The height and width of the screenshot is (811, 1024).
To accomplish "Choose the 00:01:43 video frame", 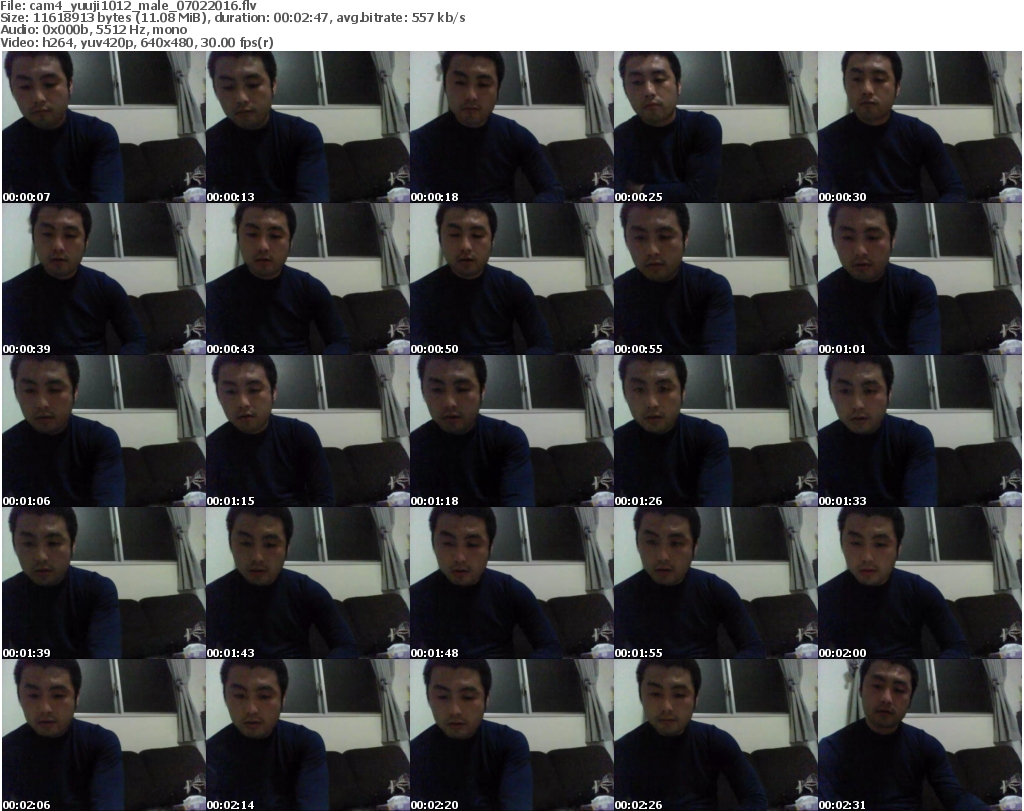I will [308, 583].
